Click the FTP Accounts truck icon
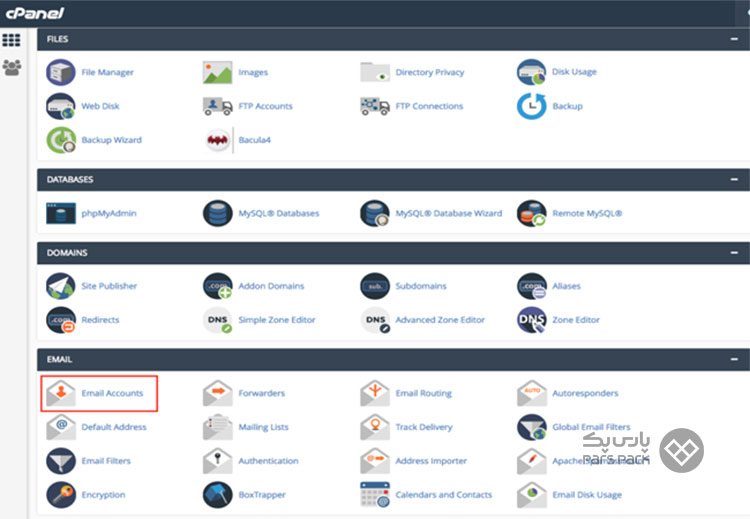 click(x=218, y=106)
